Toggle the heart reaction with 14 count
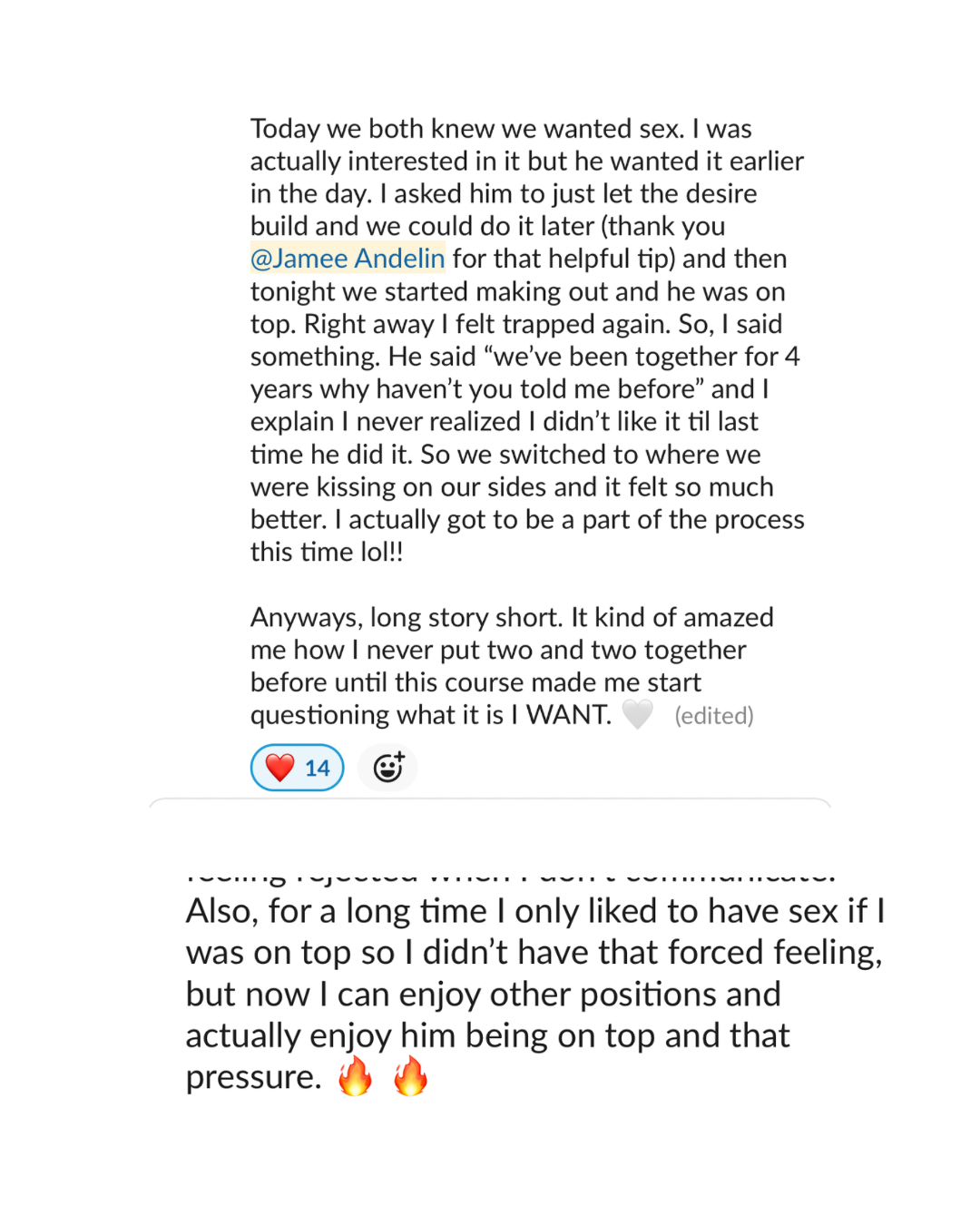Image resolution: width=980 pixels, height=1225 pixels. pyautogui.click(x=298, y=768)
